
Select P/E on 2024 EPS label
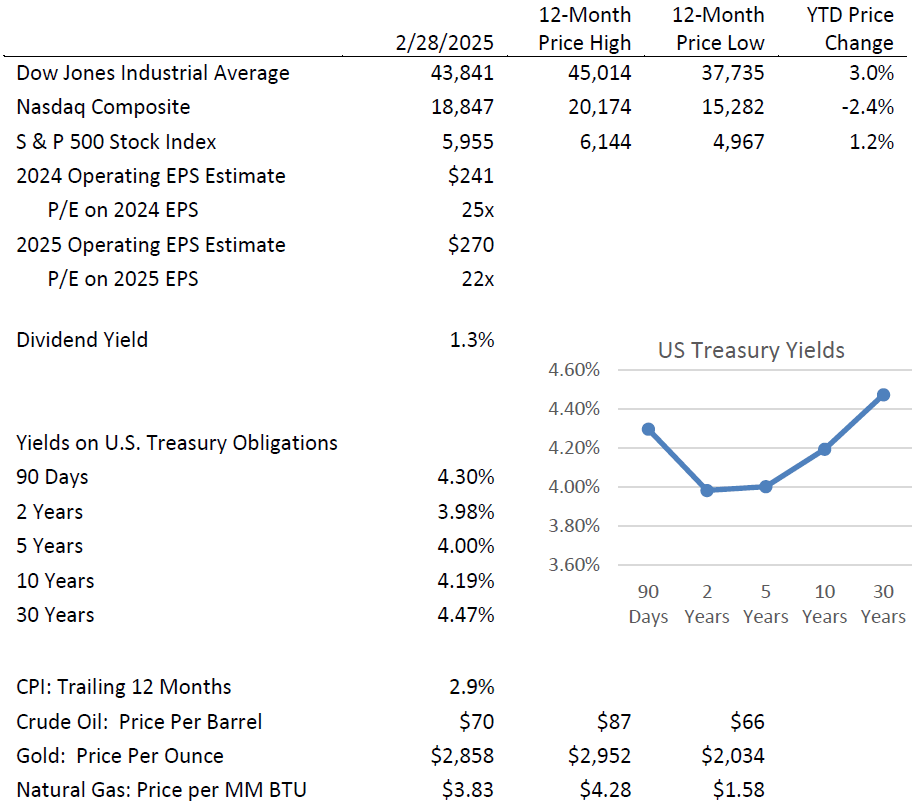click(x=123, y=210)
